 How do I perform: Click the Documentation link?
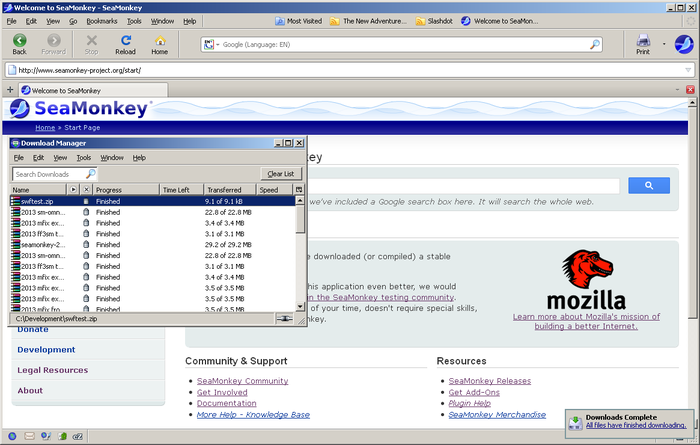227,403
